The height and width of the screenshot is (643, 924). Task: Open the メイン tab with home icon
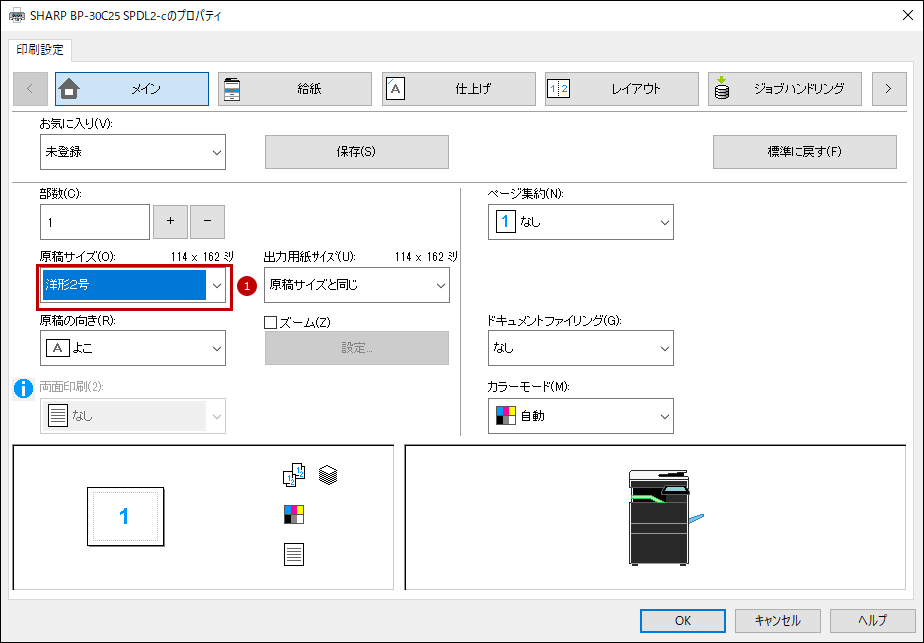coord(131,89)
